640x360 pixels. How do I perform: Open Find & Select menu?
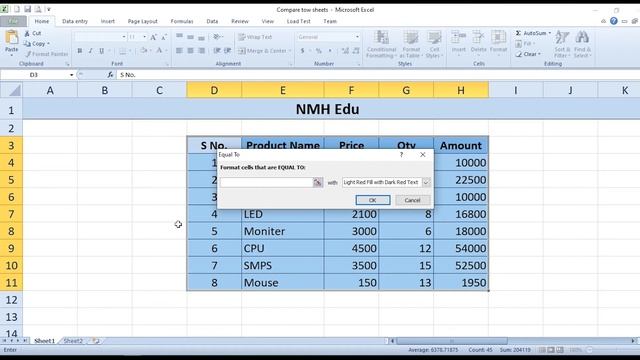pos(582,44)
